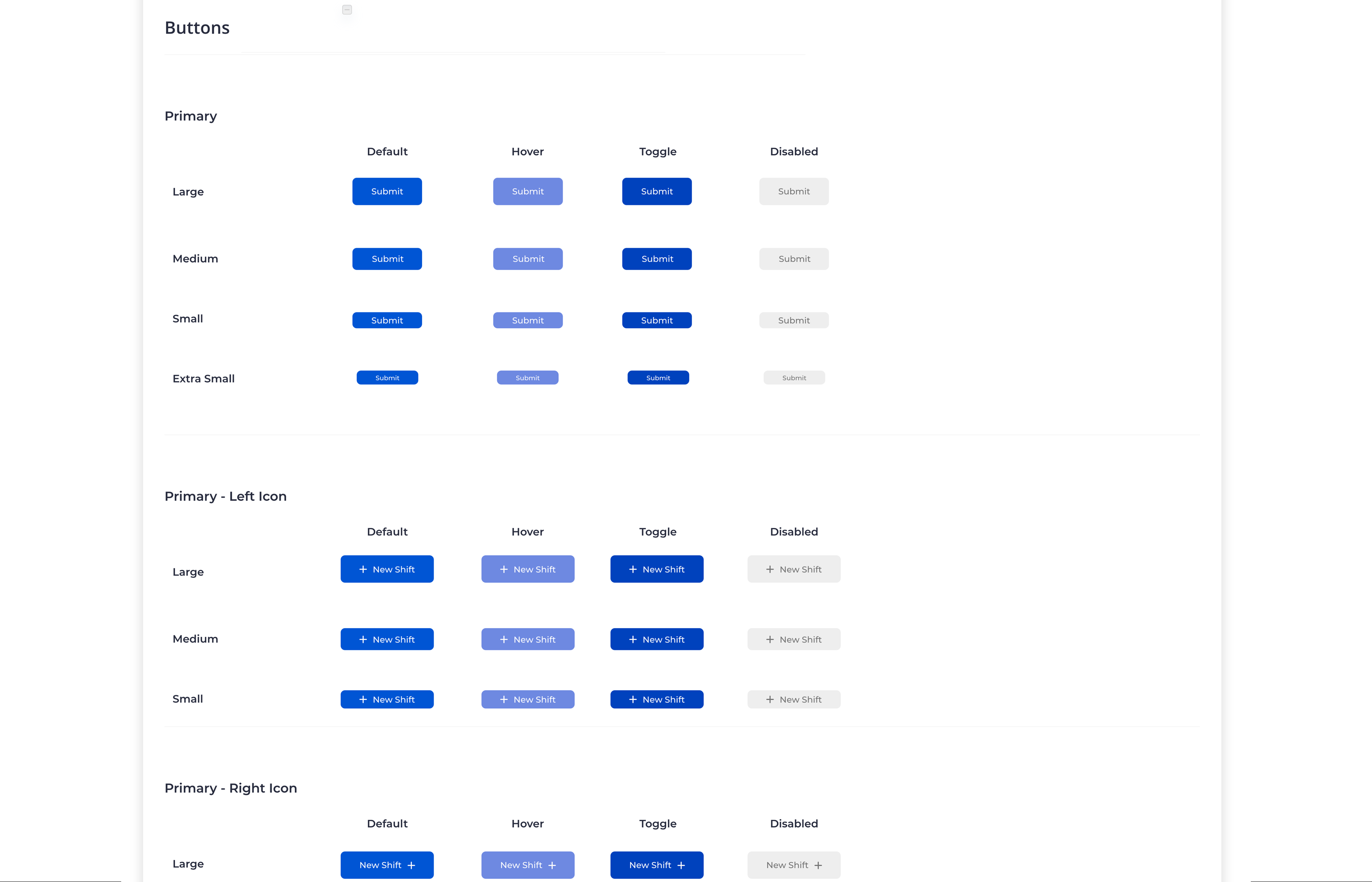Click 'Disabled' column header in Primary section
Viewport: 1372px width, 882px height.
pos(794,152)
